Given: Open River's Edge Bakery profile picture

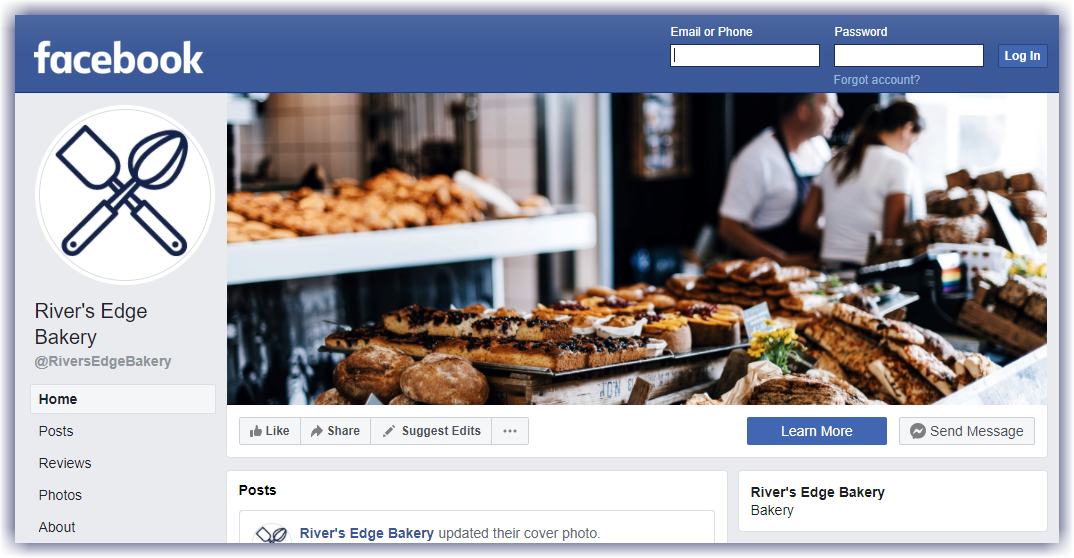Looking at the screenshot, I should point(125,194).
